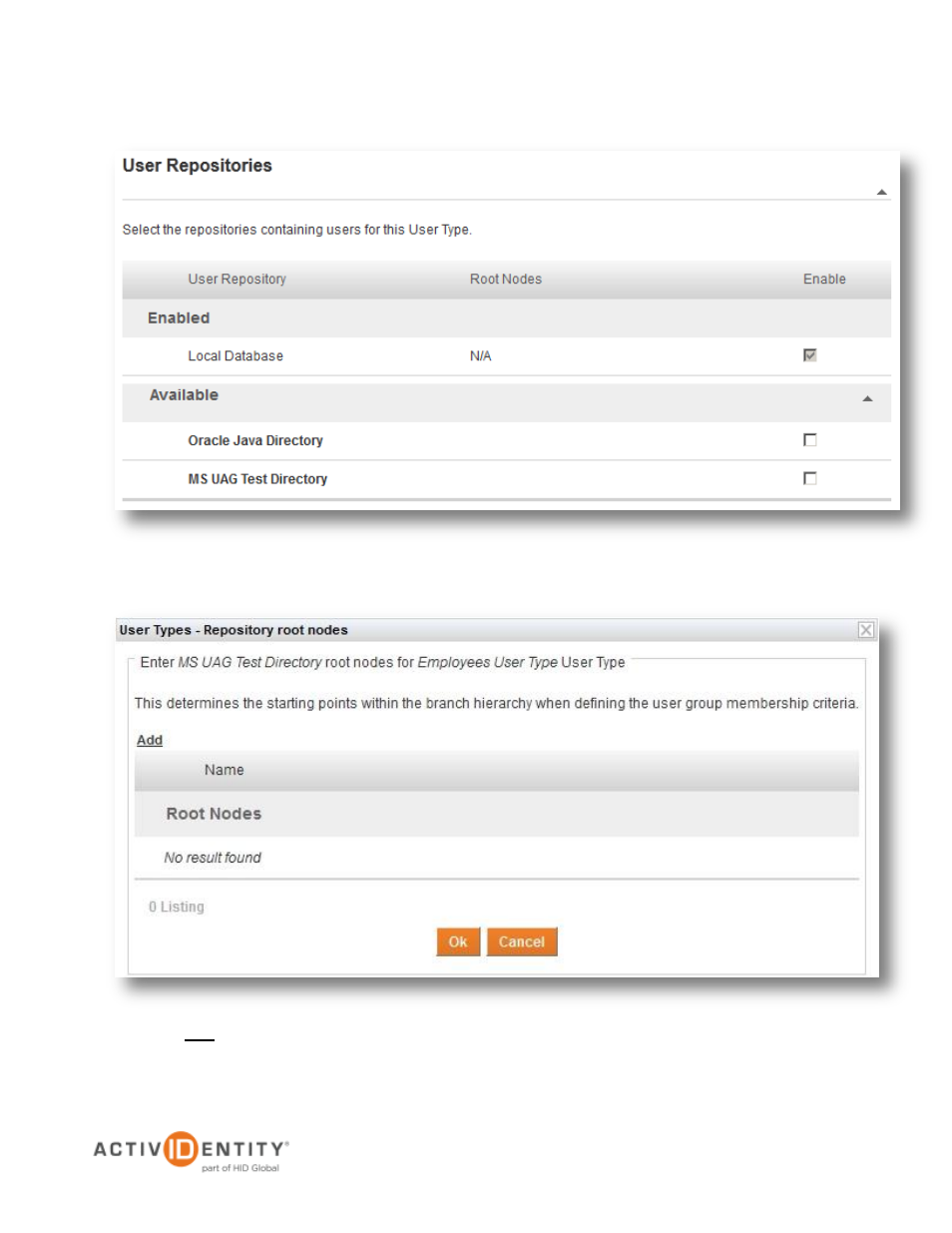Click the Add link for root nodes

150,740
